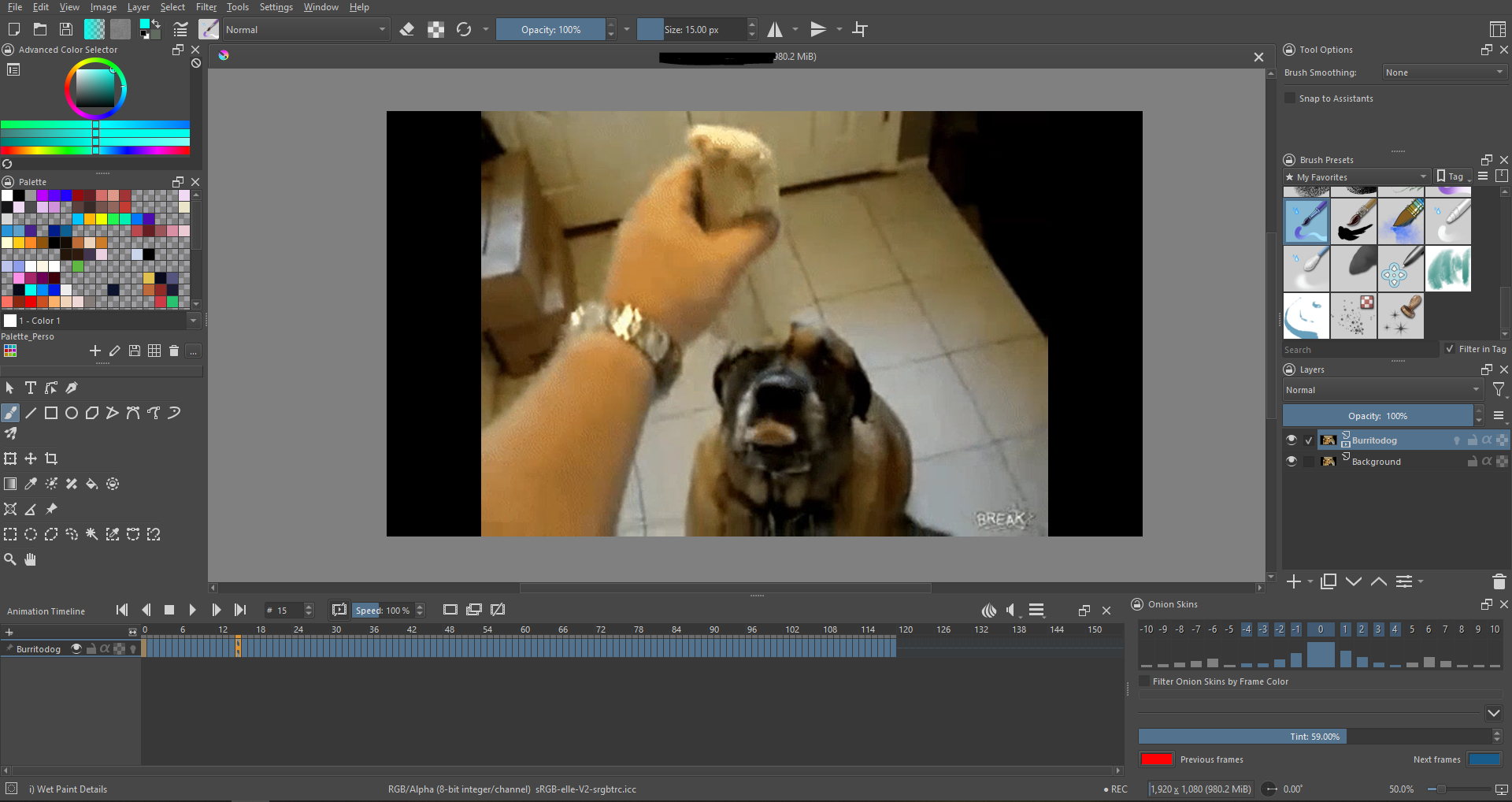The width and height of the screenshot is (1512, 802).
Task: Click the horizontal mirror tool icon
Action: click(775, 30)
